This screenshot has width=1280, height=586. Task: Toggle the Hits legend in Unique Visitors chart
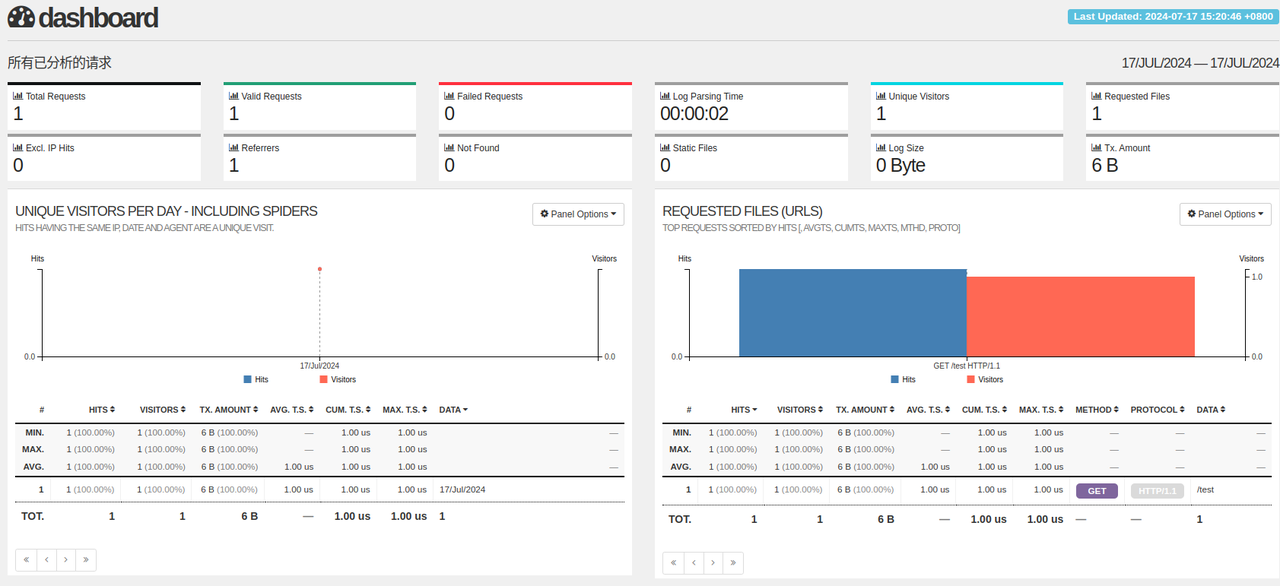point(256,380)
